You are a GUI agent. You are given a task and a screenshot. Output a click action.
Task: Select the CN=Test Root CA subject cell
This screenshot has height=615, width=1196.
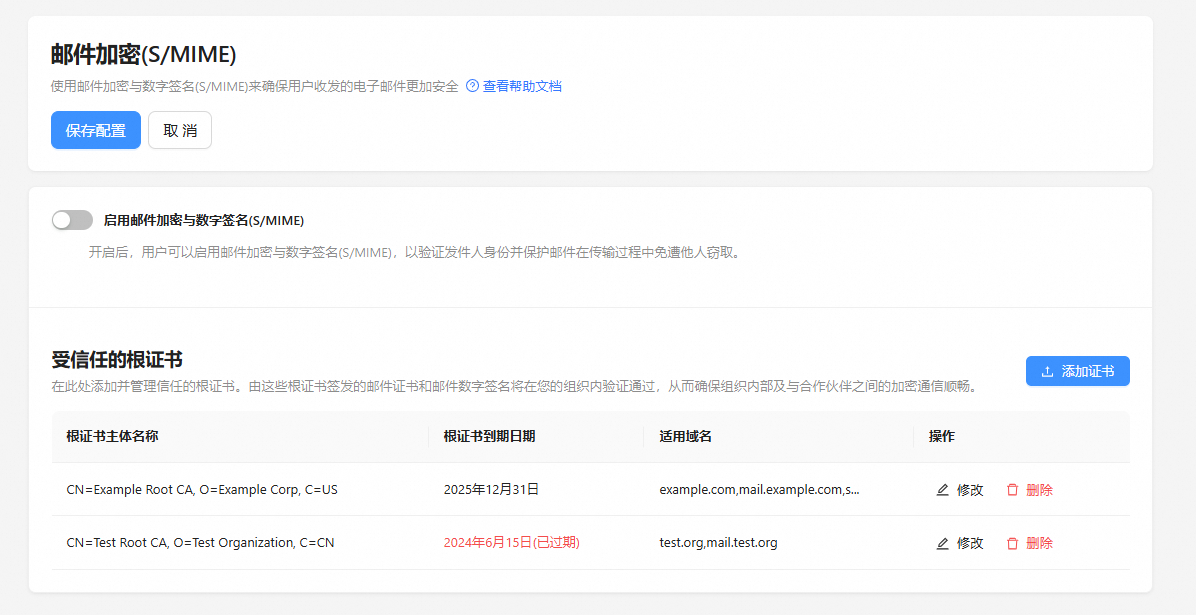200,543
